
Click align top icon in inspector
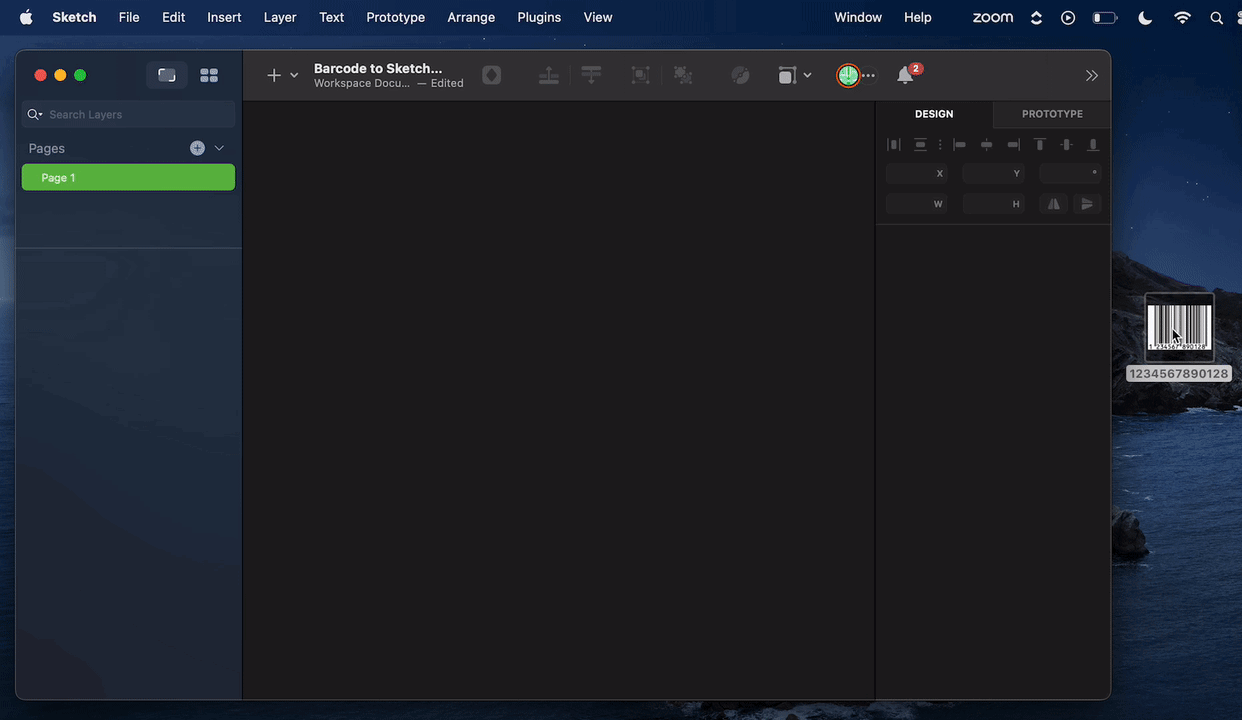(x=1040, y=145)
